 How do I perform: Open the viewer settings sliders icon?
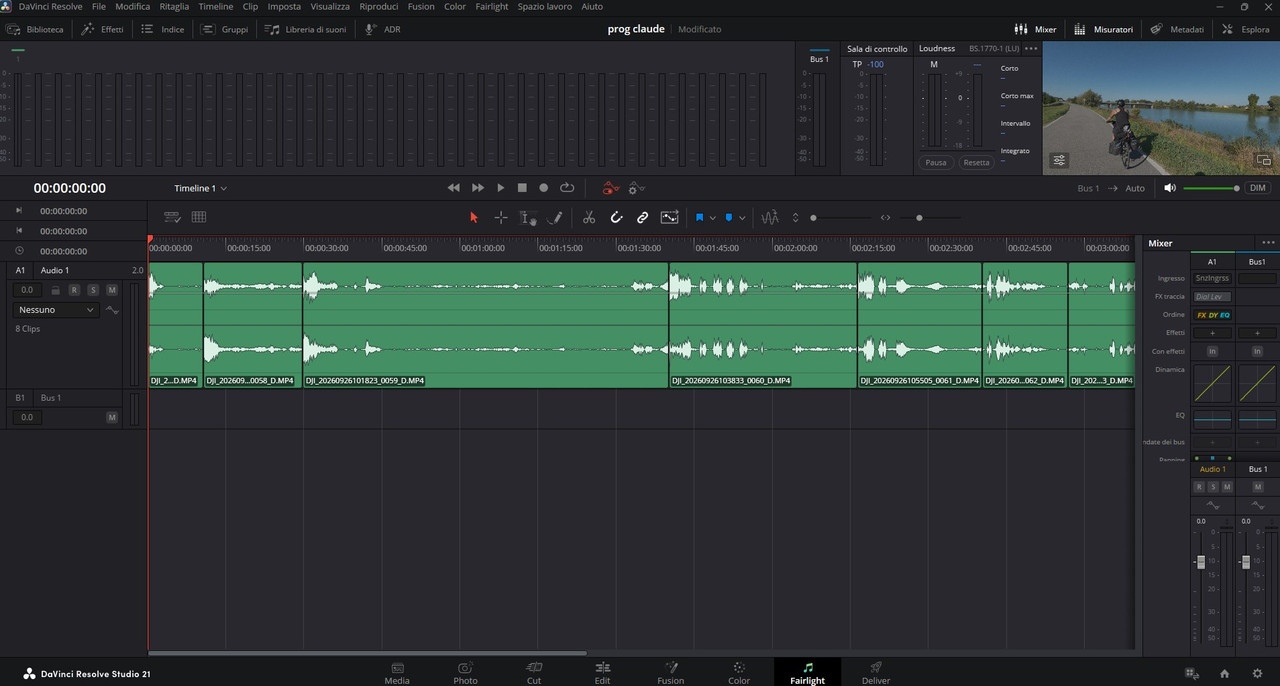(1059, 160)
